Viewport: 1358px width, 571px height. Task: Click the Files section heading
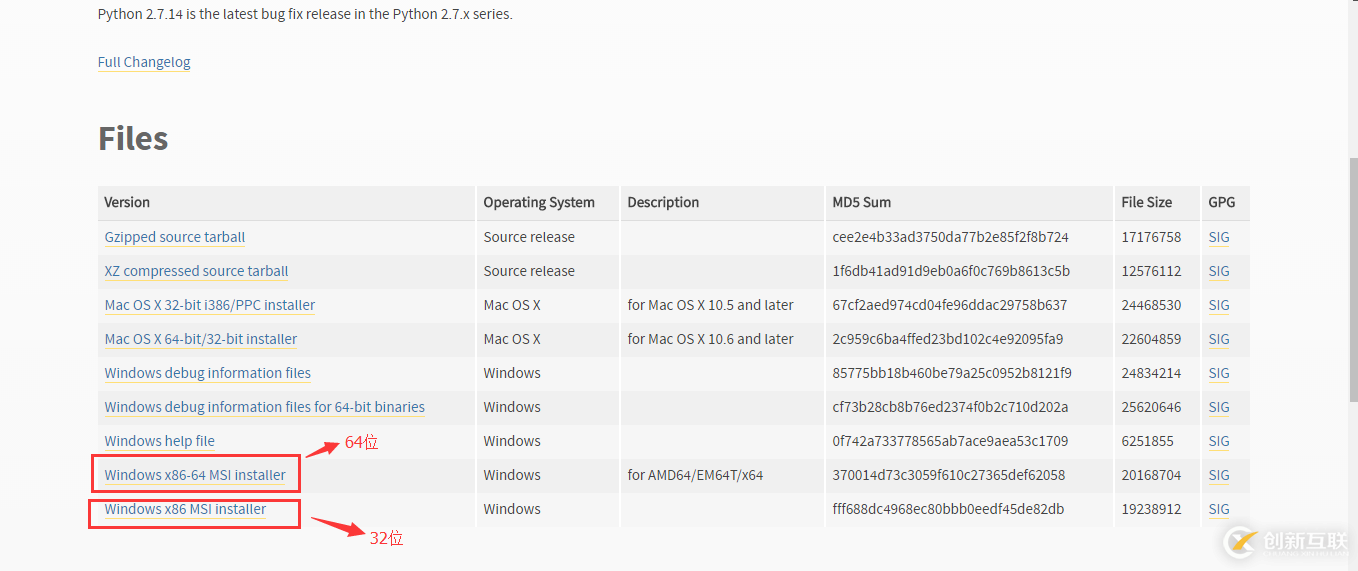[x=133, y=138]
